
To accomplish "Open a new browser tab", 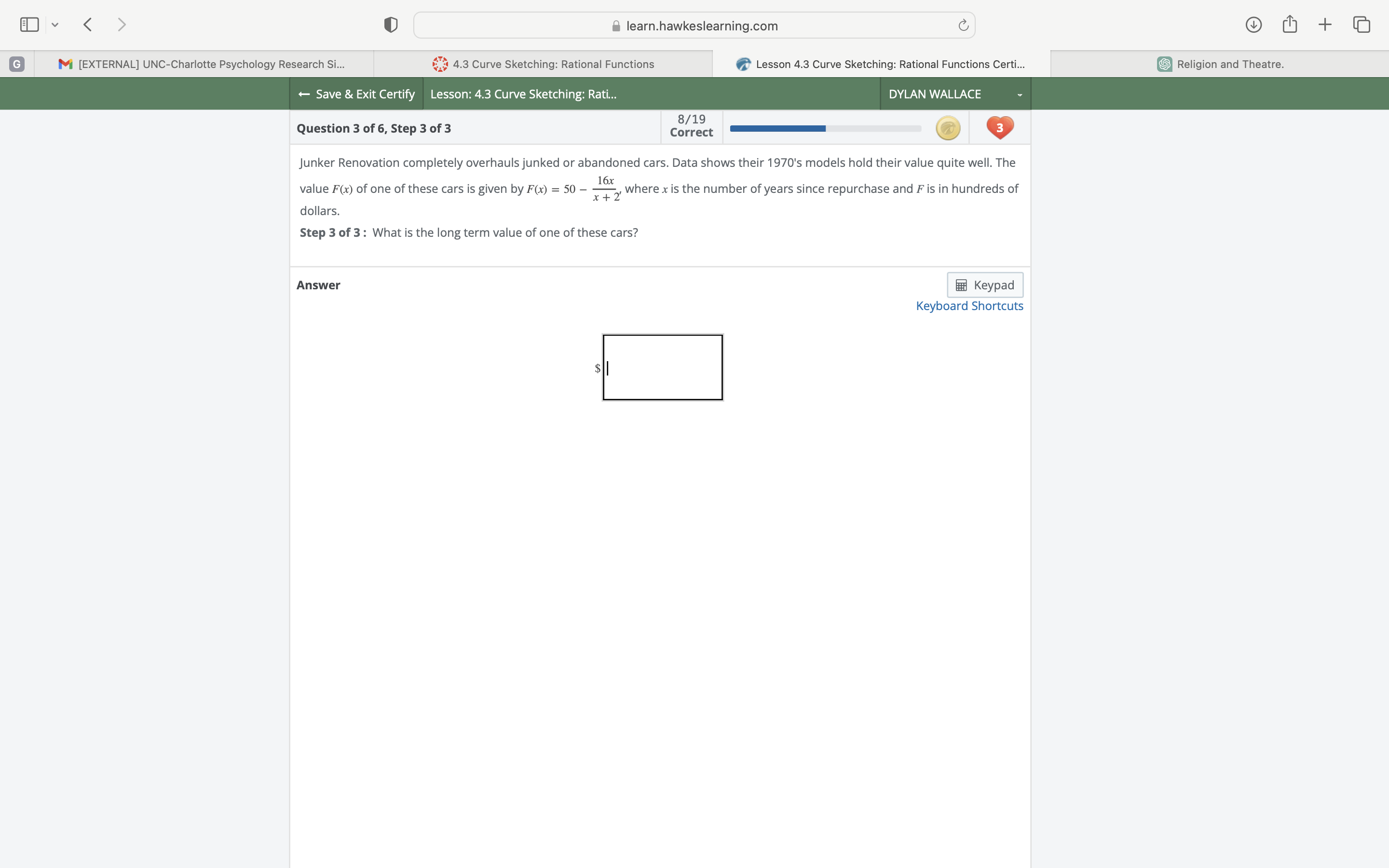I will 1325,24.
